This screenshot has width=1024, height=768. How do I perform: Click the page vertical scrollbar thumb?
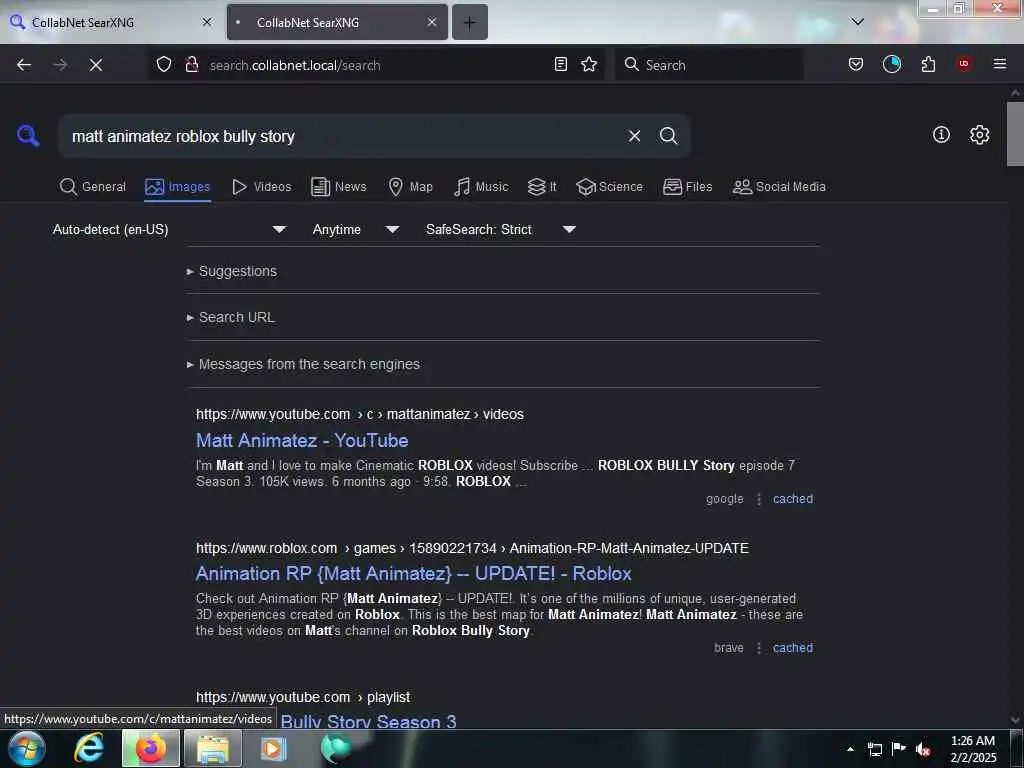pos(1015,134)
